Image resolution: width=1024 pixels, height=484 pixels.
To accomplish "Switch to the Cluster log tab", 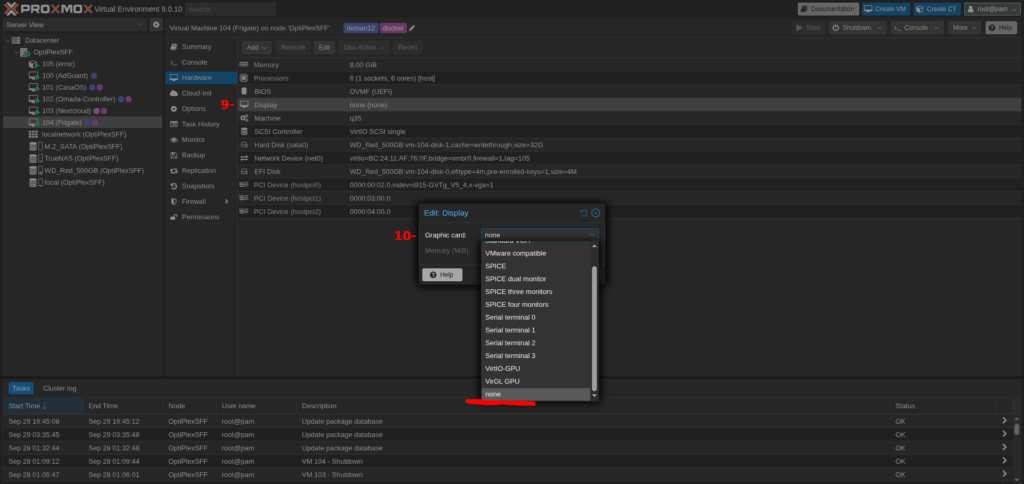I will [x=59, y=388].
